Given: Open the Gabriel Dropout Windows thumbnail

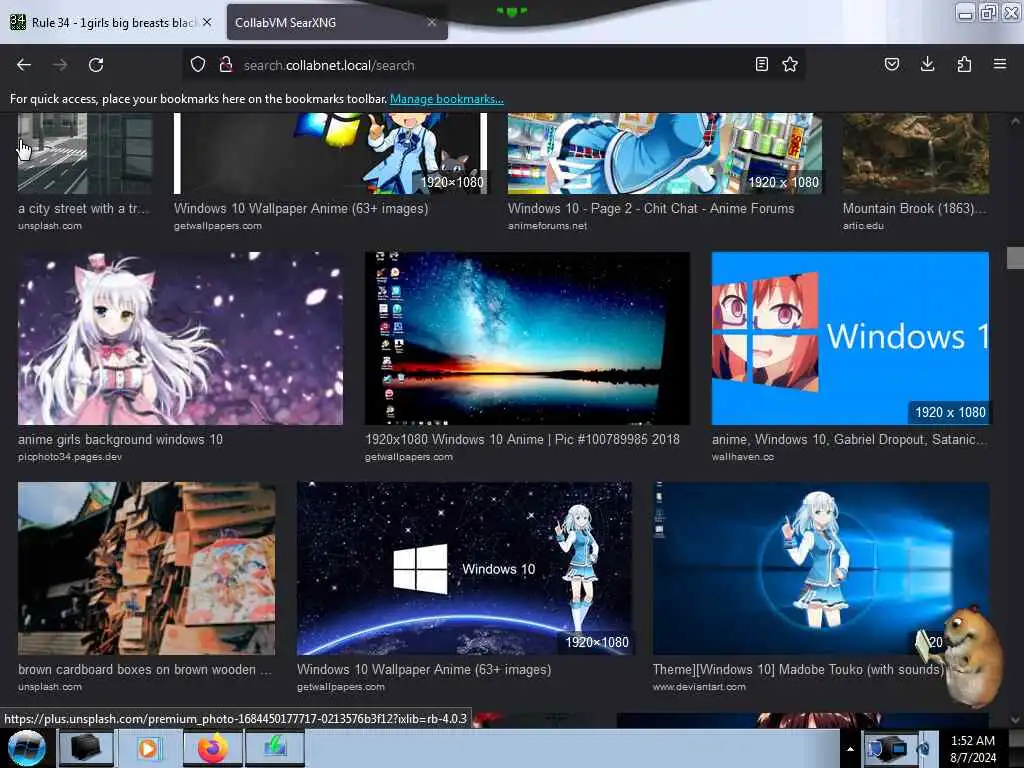Looking at the screenshot, I should tap(850, 338).
